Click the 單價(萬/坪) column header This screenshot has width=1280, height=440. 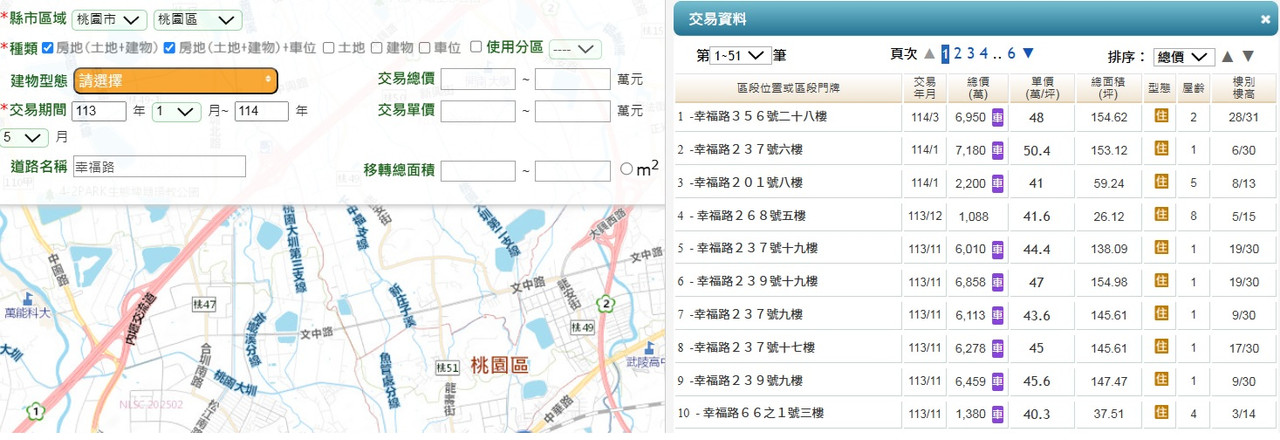(x=1042, y=88)
